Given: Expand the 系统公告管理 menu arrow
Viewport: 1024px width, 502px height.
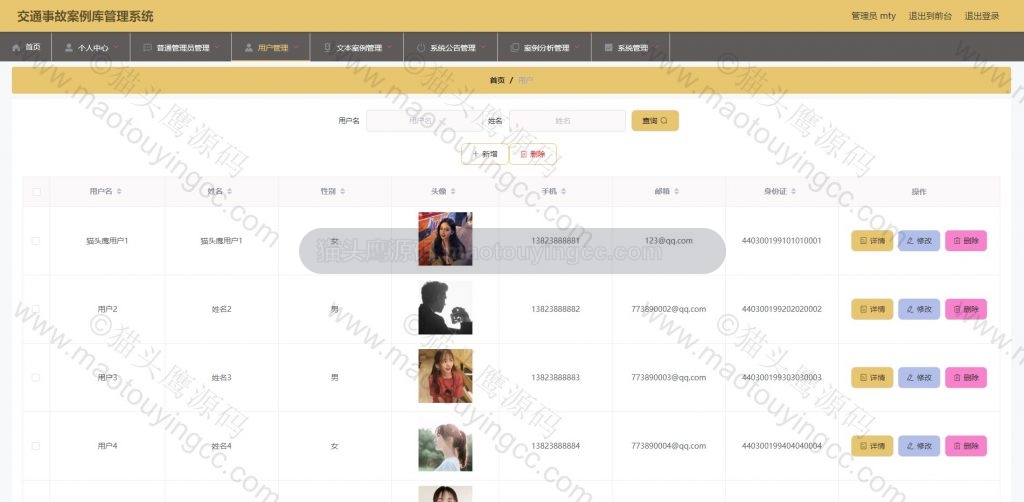Looking at the screenshot, I should 483,47.
